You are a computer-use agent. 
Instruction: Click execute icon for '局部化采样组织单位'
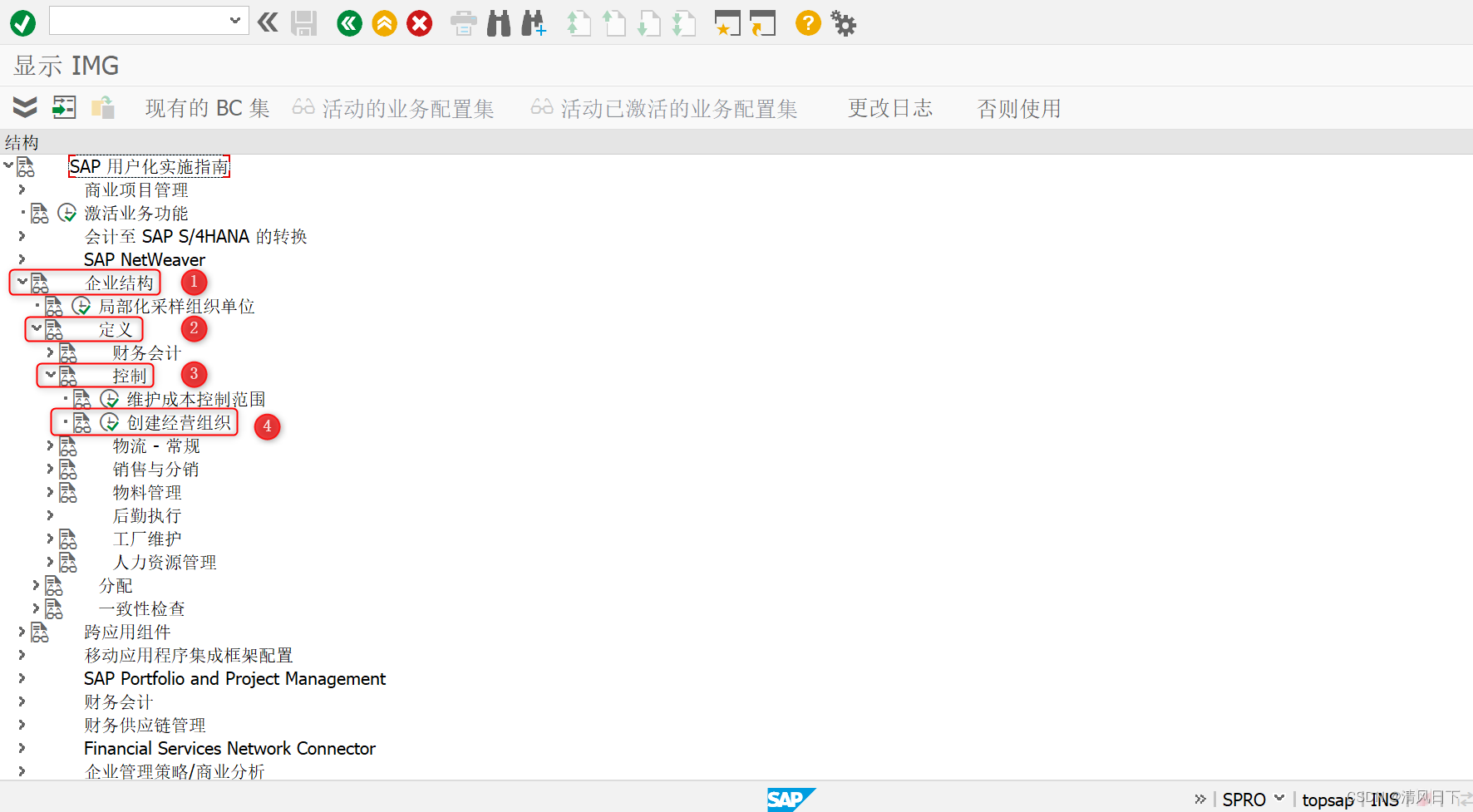click(81, 307)
